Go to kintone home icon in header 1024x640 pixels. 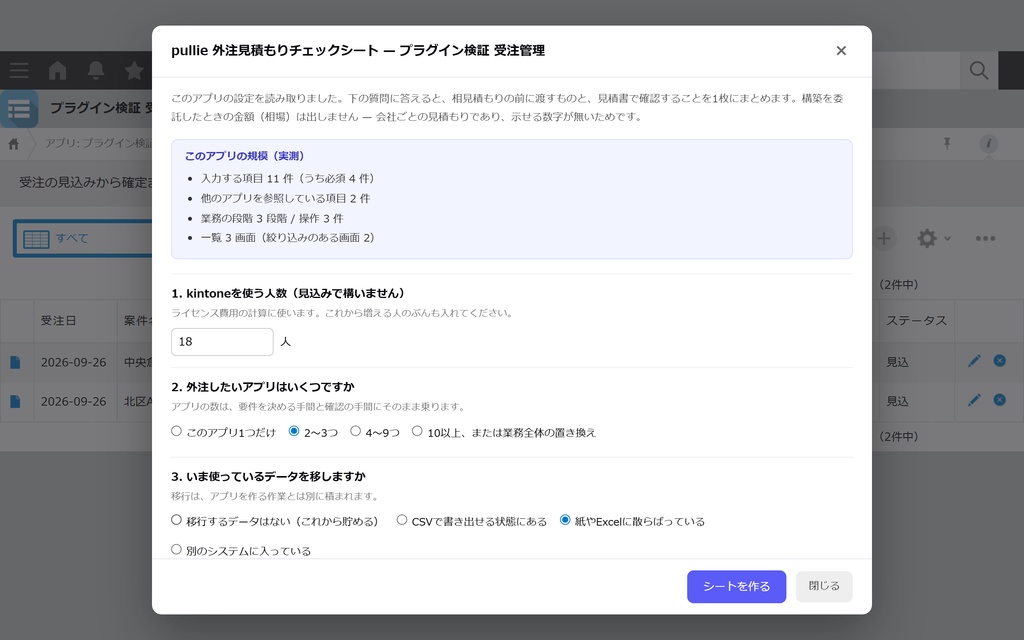click(57, 71)
